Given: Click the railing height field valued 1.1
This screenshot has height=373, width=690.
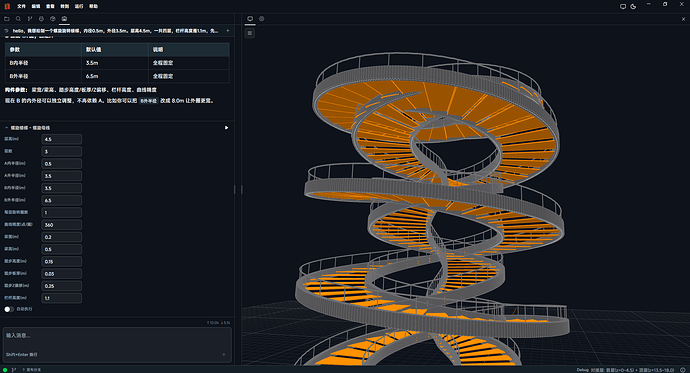Looking at the screenshot, I should tap(62, 298).
